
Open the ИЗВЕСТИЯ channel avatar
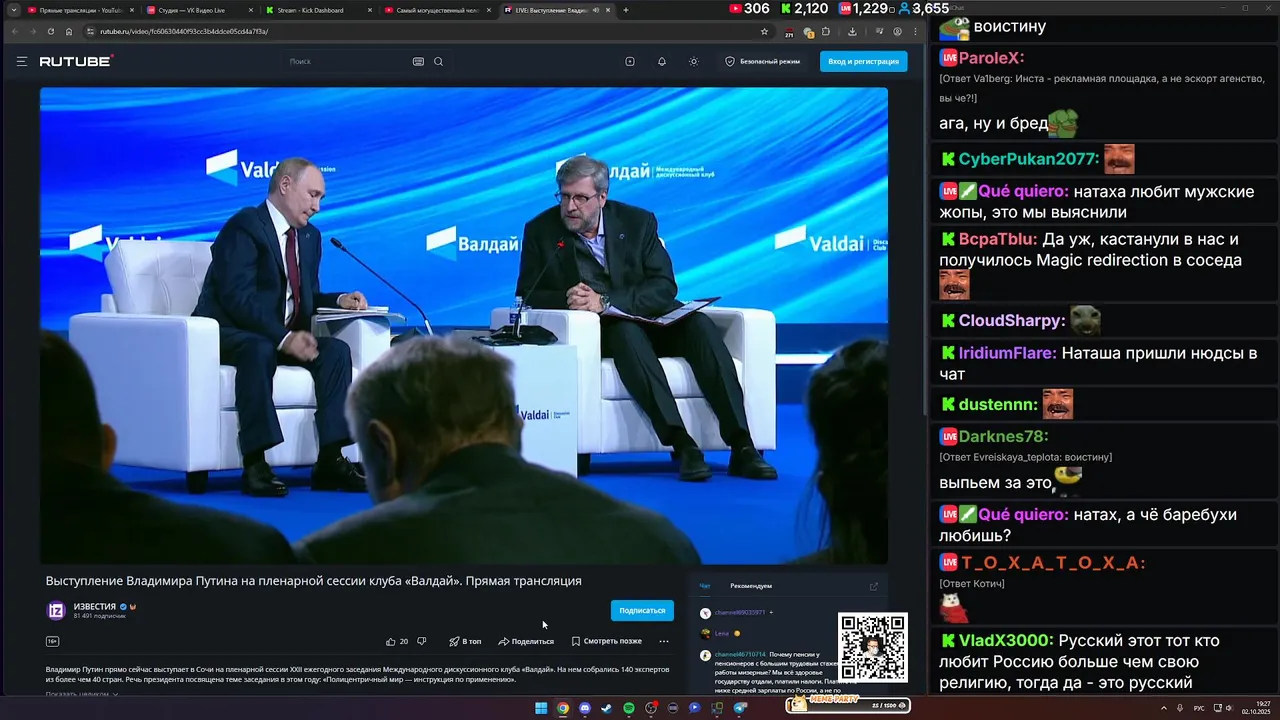tap(57, 610)
